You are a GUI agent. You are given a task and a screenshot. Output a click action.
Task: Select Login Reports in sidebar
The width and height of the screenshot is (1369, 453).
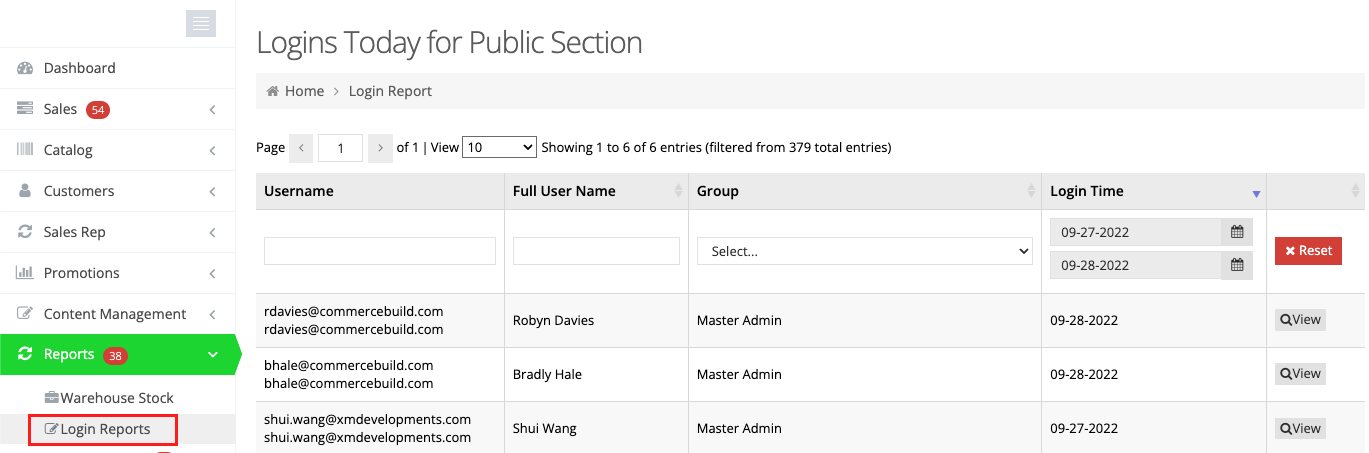click(104, 430)
